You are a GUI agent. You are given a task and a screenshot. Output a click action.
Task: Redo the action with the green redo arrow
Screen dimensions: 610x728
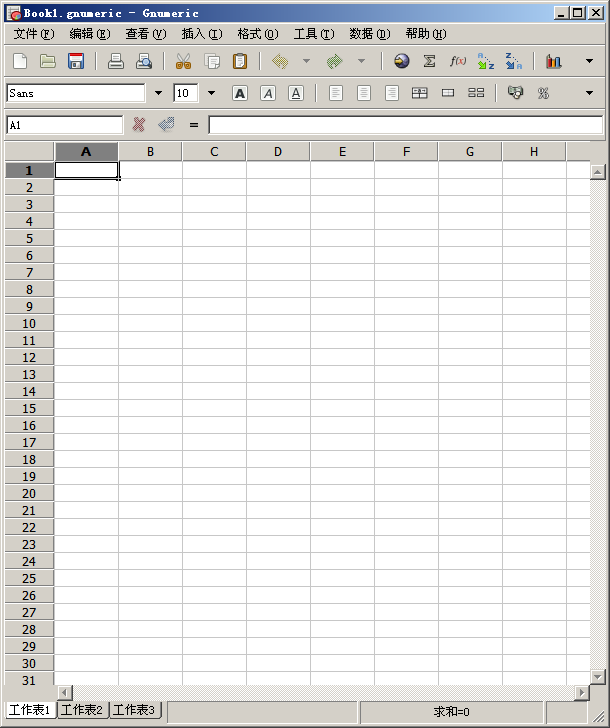(x=334, y=61)
